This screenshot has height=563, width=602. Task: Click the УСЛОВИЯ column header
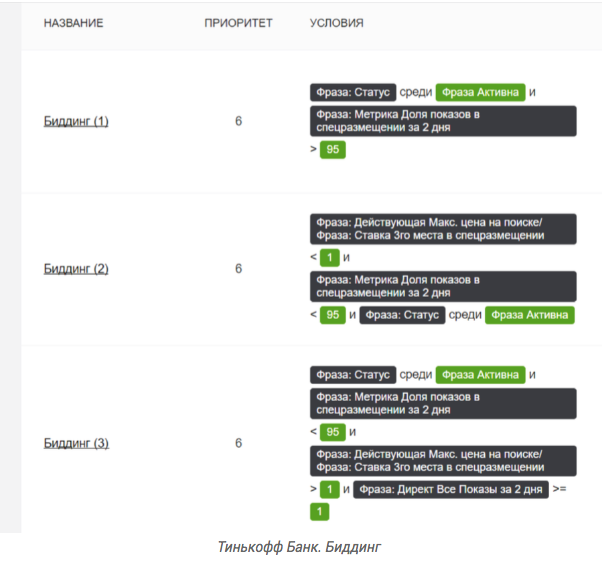(336, 23)
